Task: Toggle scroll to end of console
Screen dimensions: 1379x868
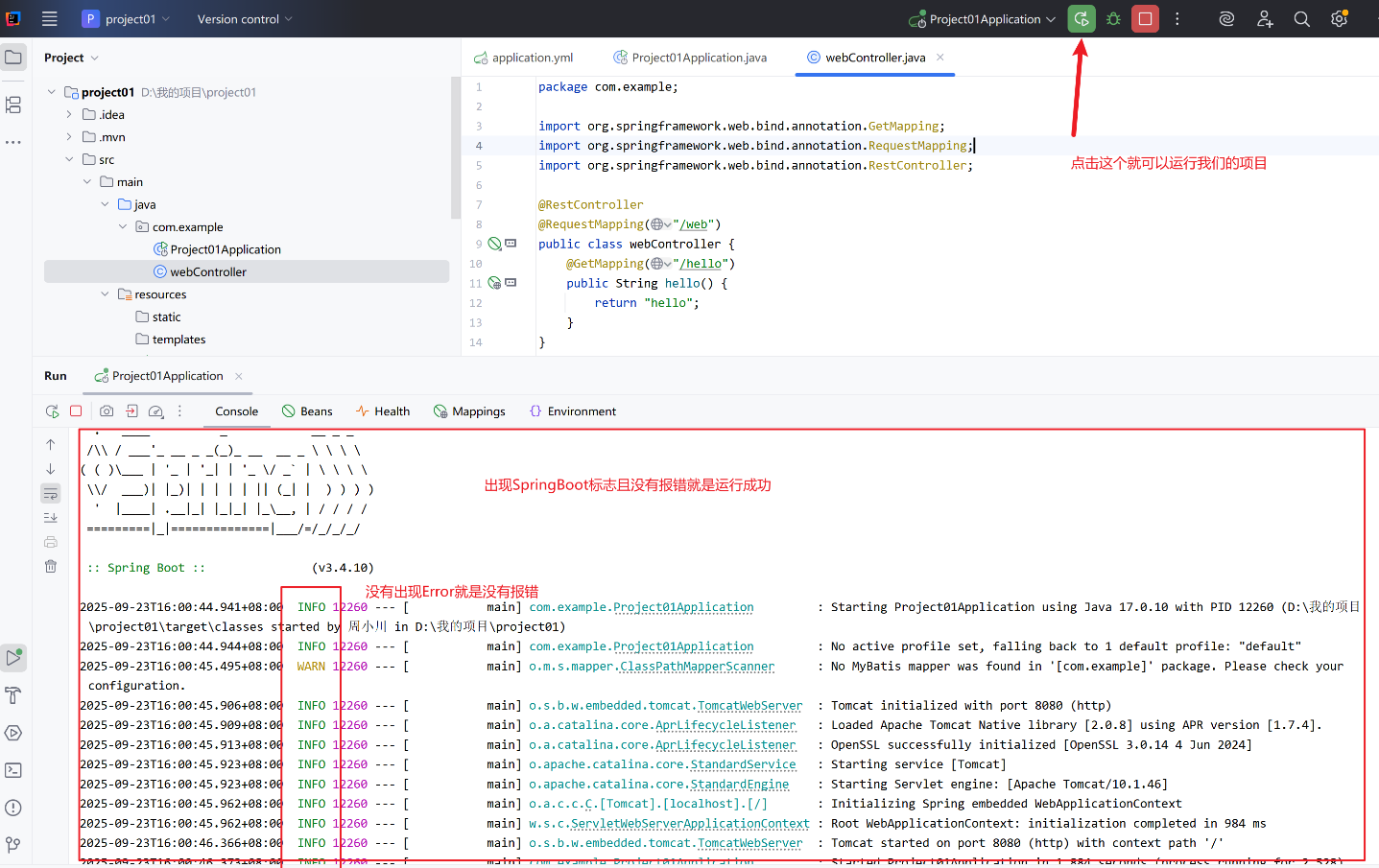Action: (51, 517)
